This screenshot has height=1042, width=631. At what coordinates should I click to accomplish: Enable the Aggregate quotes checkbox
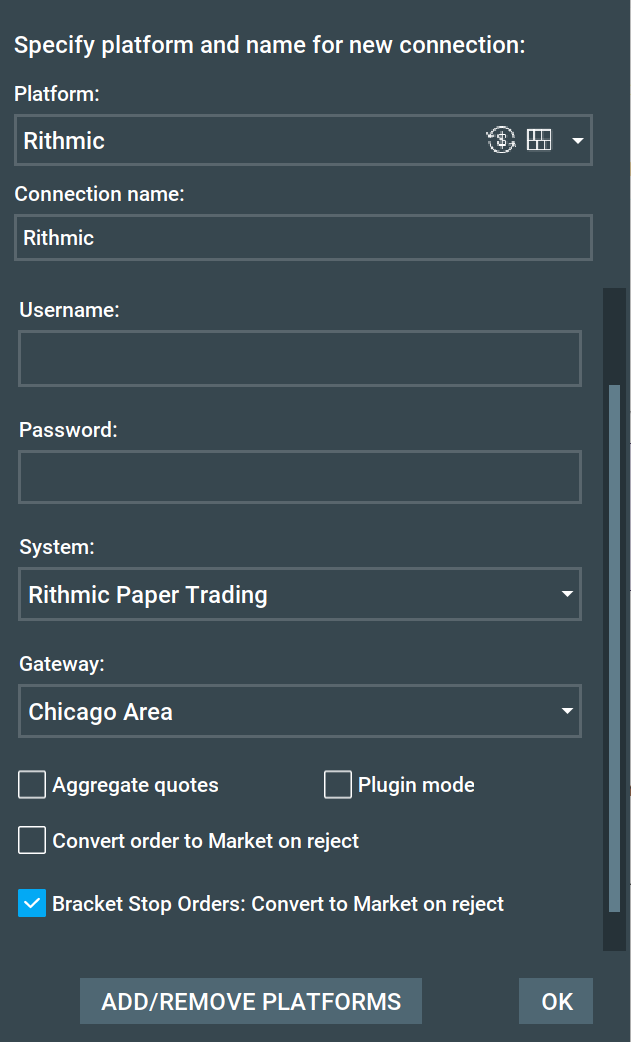click(32, 785)
